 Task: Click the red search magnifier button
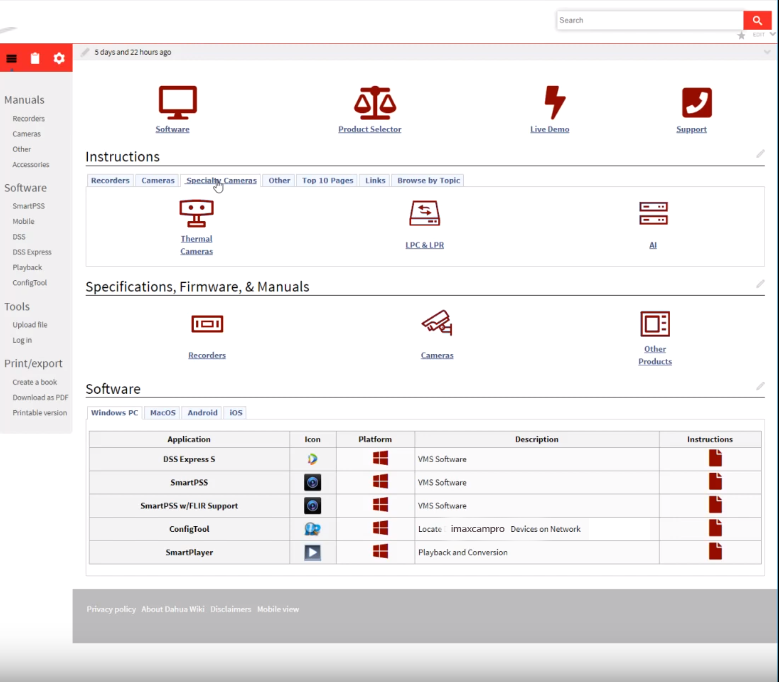point(757,20)
